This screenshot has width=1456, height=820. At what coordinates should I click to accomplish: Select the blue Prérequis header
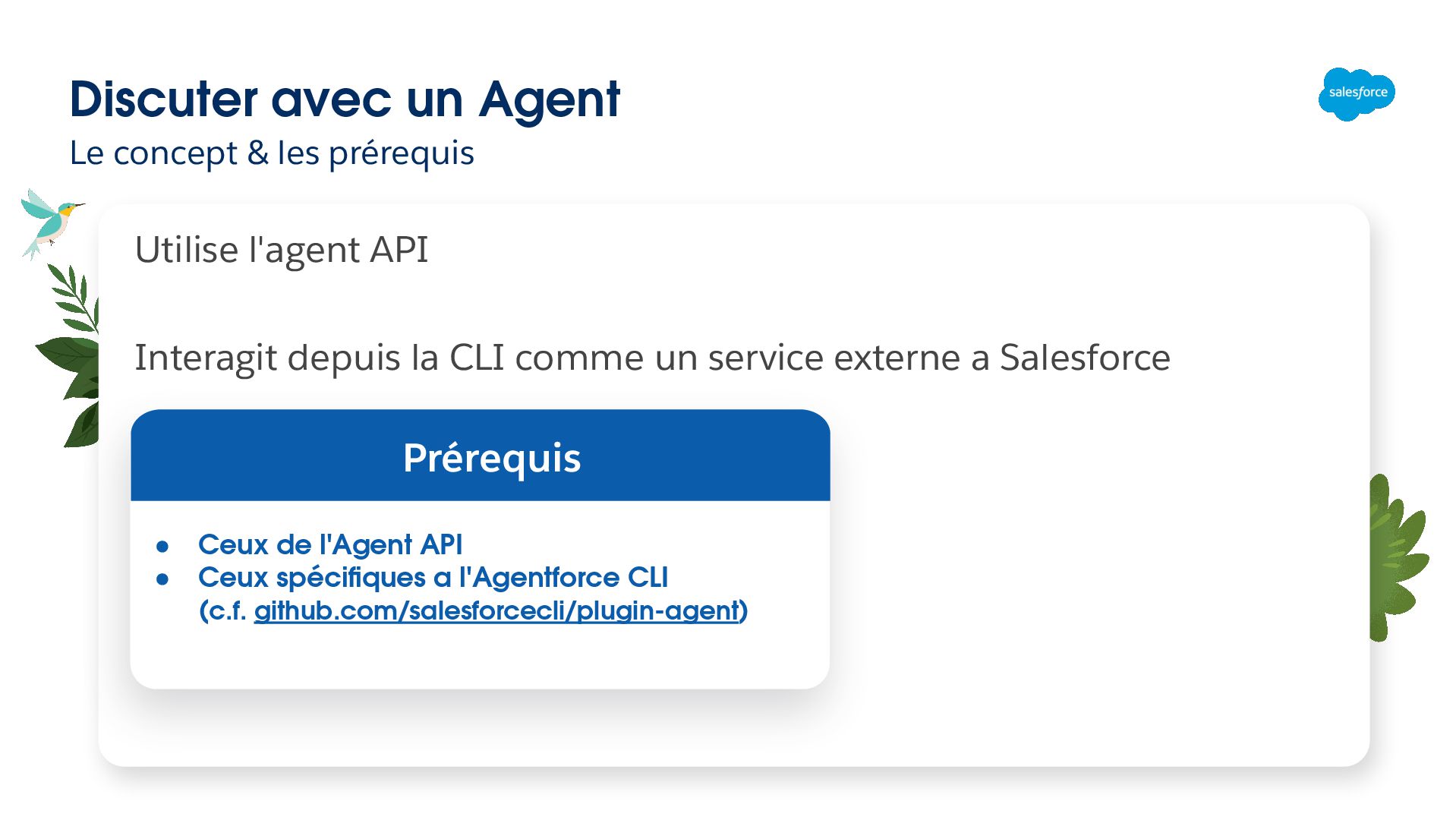480,456
